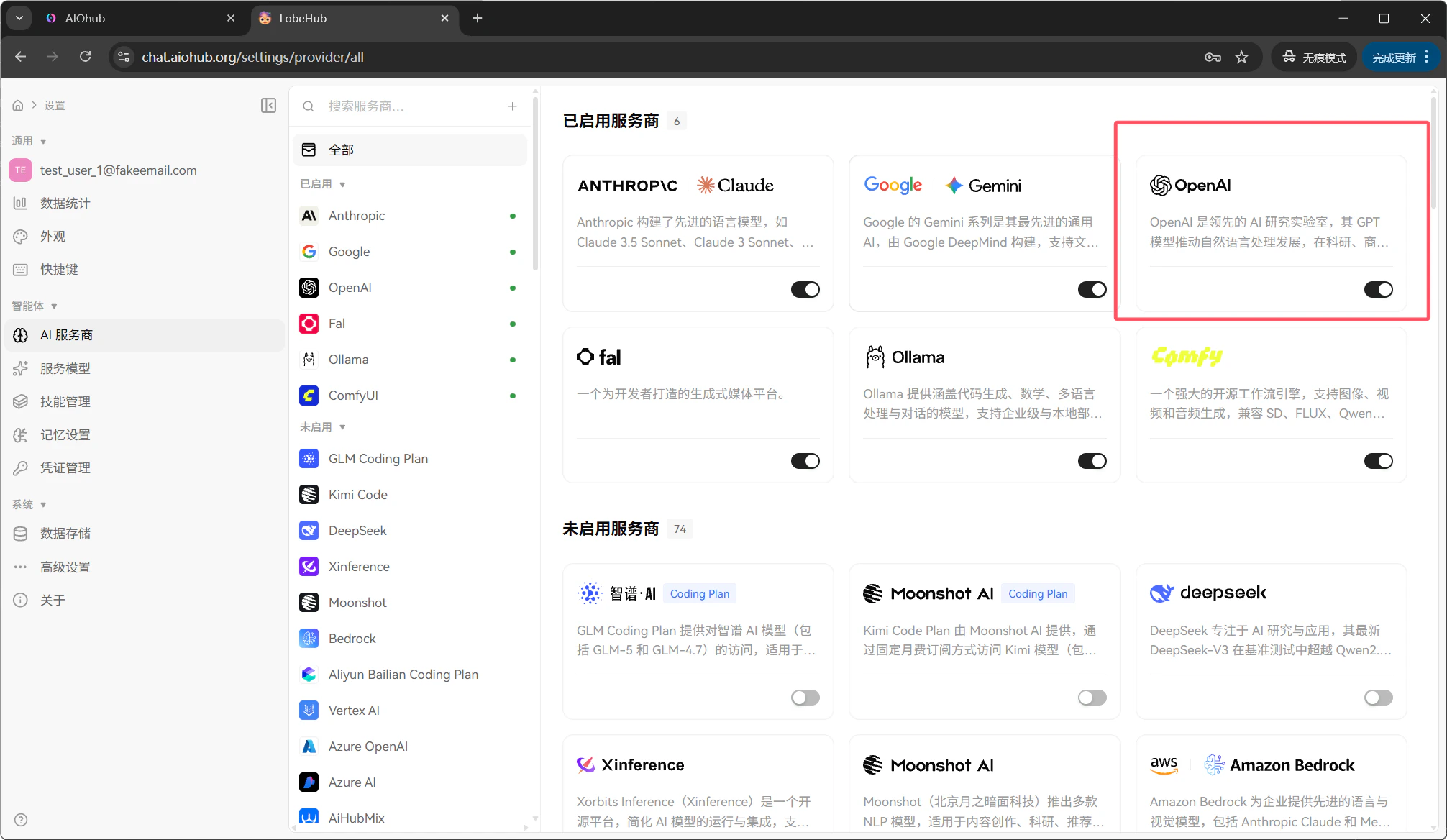Screen dimensions: 1447x840
Task: Open the 完成更新 browser menu
Action: 1400,58
